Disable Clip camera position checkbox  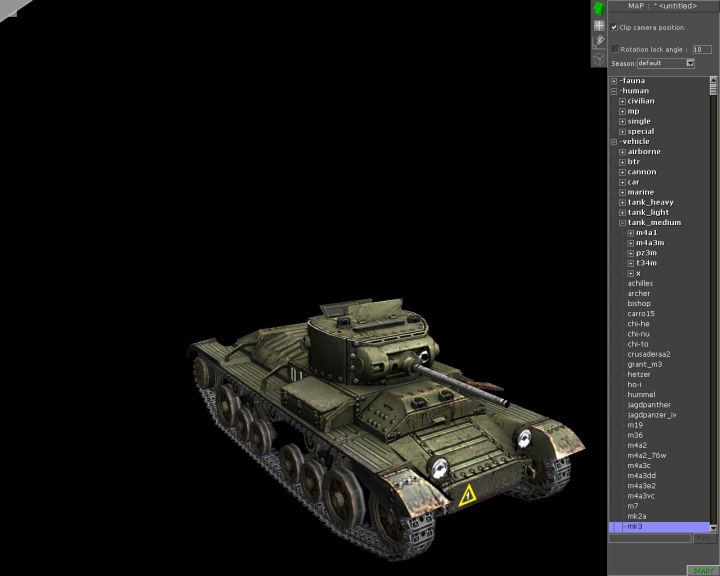coord(615,27)
